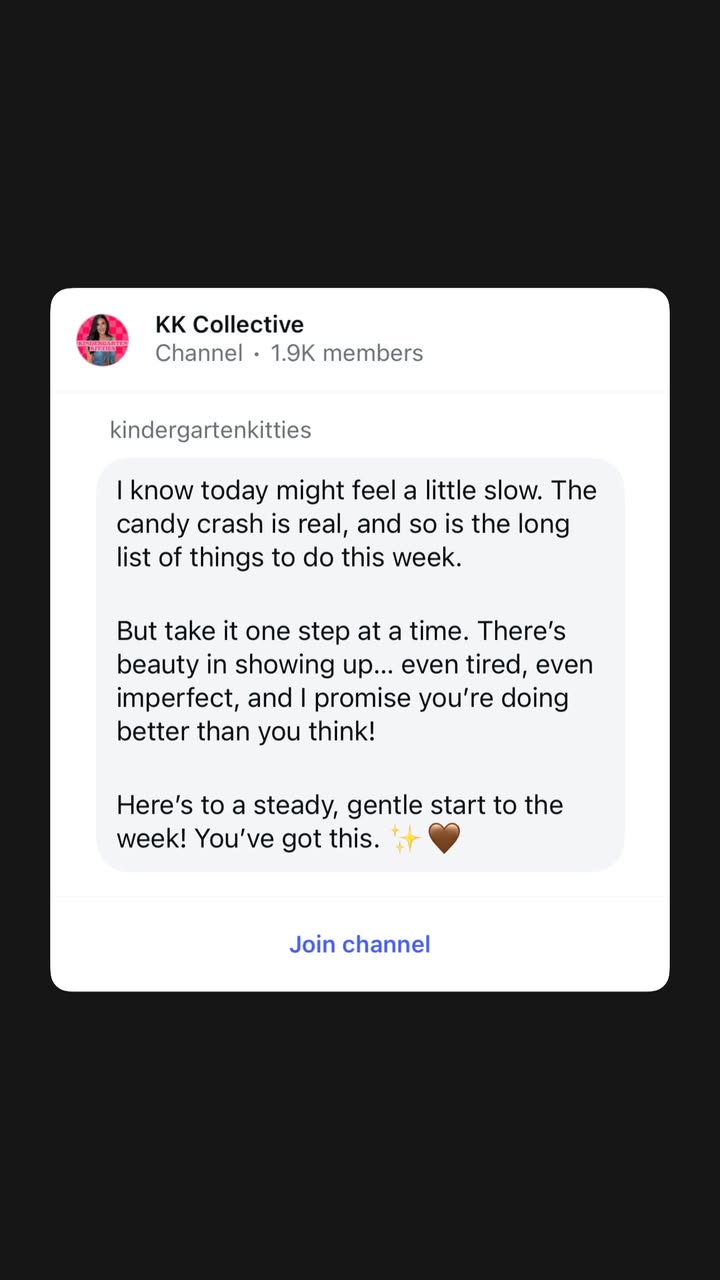Viewport: 720px width, 1280px height.
Task: Select the 'But take it one step' paragraph
Action: coord(355,681)
